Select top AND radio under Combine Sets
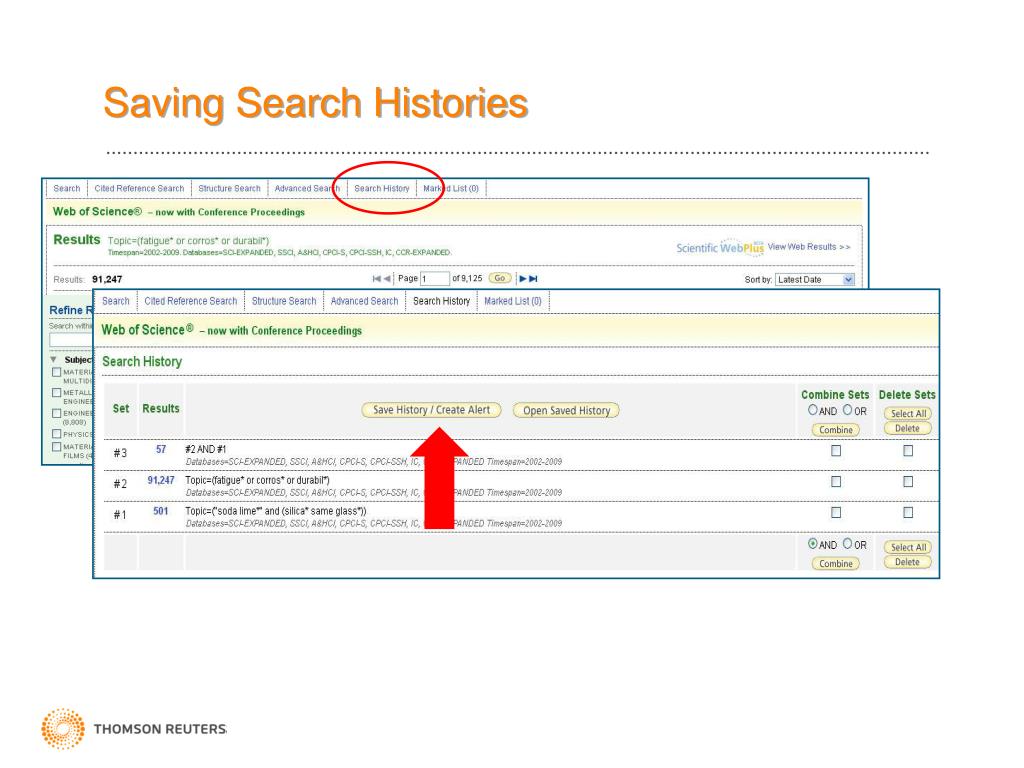Image resolution: width=1024 pixels, height=768 pixels. (812, 410)
